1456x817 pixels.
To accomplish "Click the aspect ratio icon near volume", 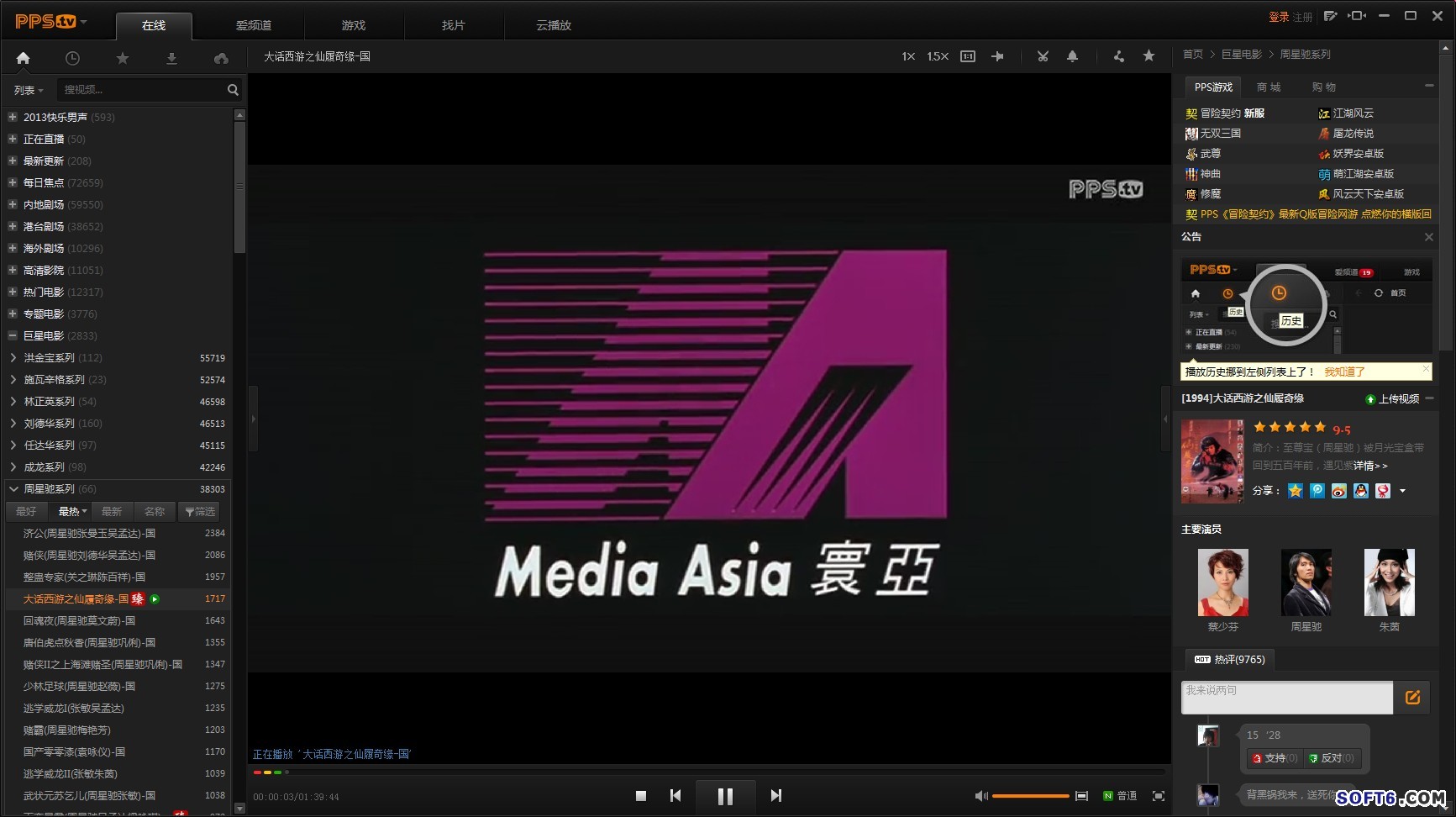I will pyautogui.click(x=1081, y=795).
